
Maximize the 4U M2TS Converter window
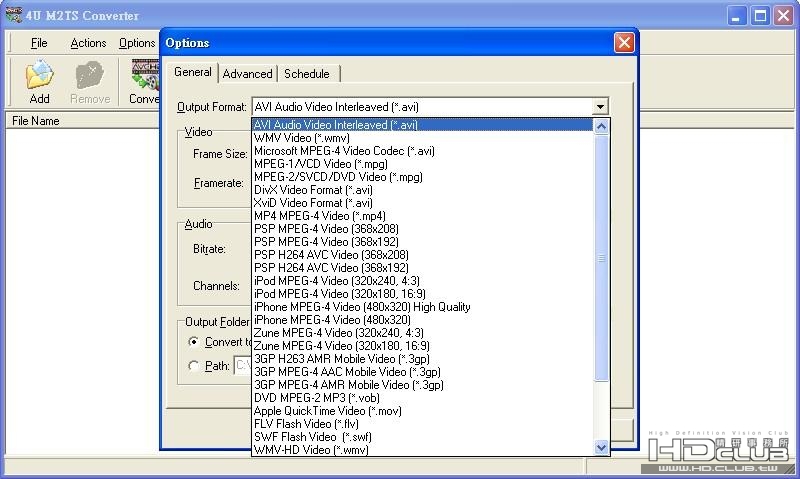coord(760,15)
